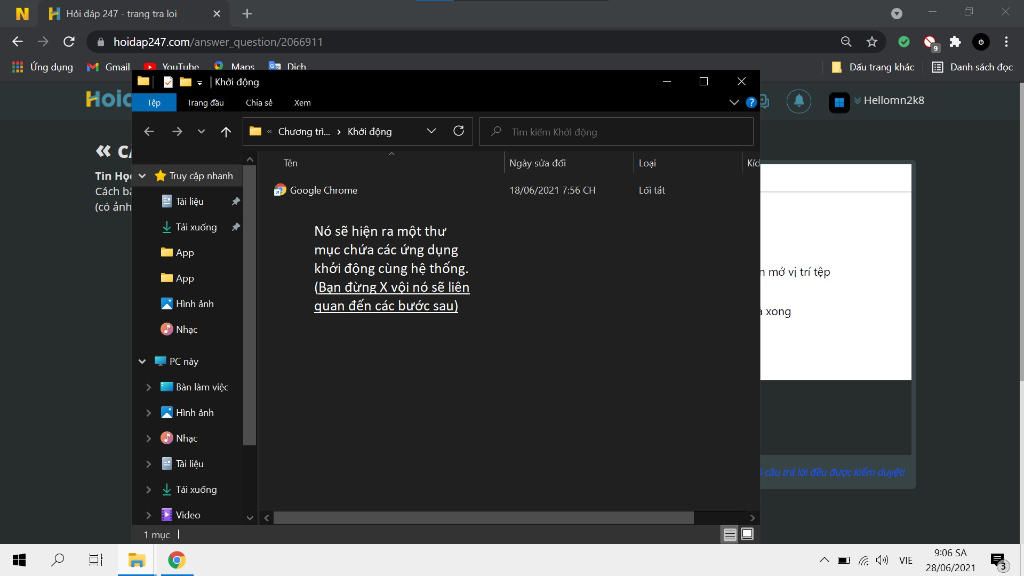The width and height of the screenshot is (1024, 576).
Task: Open the Wi-Fi network tray icon
Action: pyautogui.click(x=863, y=560)
